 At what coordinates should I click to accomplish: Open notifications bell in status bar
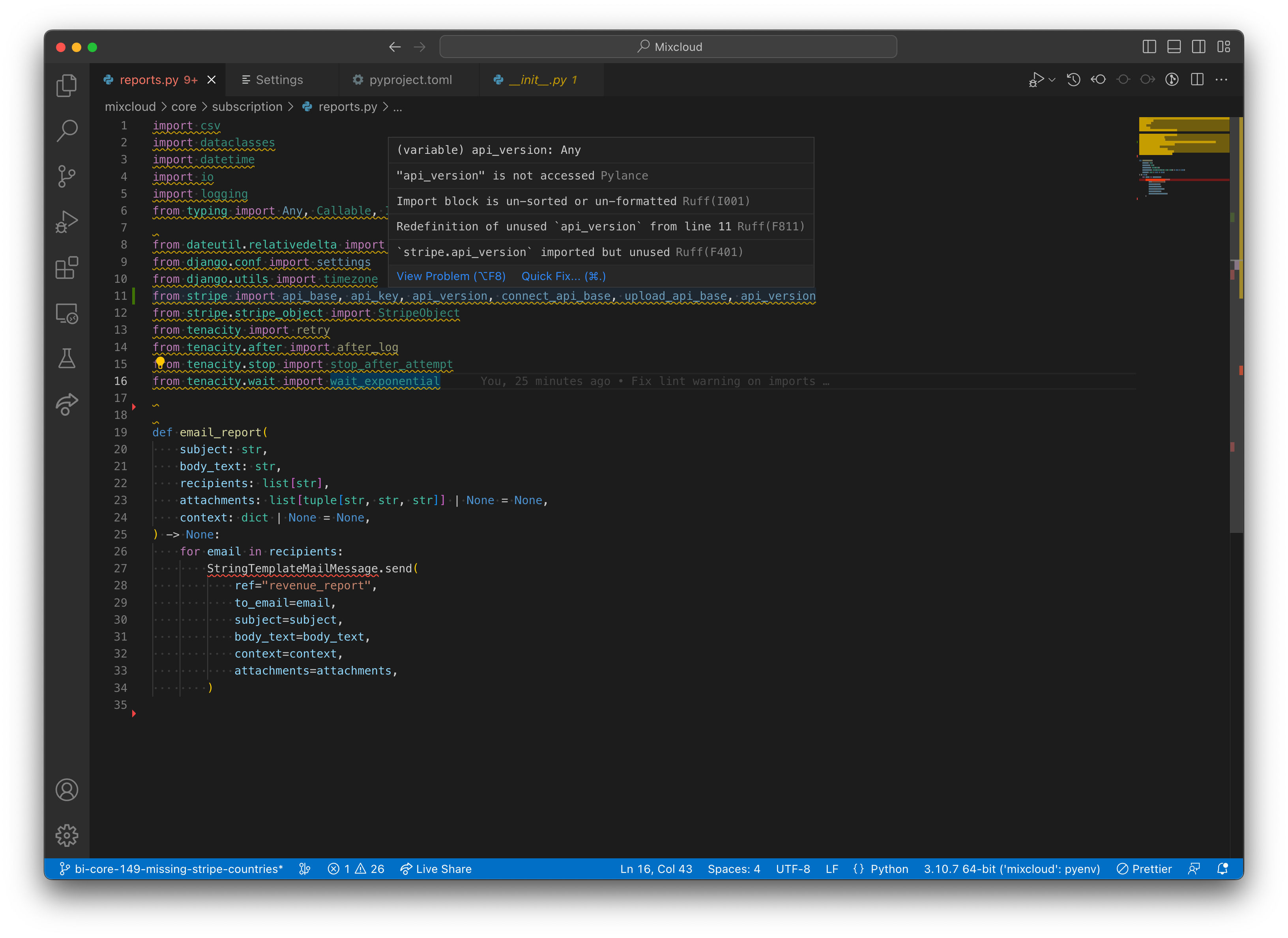[x=1222, y=869]
